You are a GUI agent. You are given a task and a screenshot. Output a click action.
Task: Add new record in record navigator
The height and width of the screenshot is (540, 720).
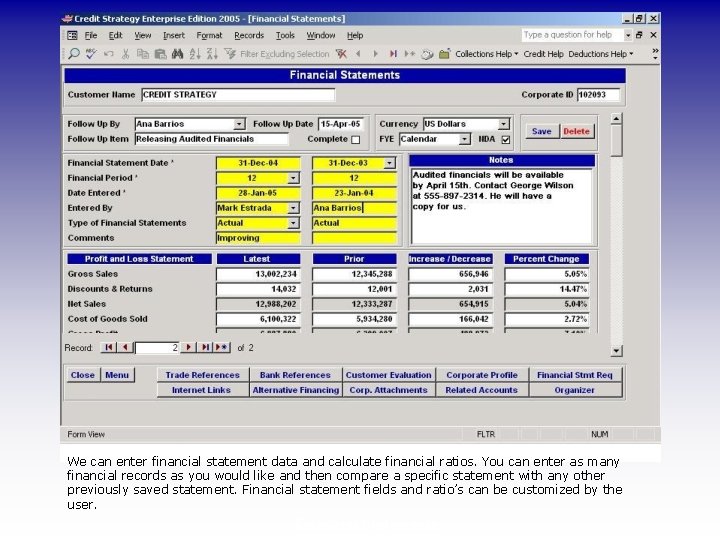coord(222,348)
